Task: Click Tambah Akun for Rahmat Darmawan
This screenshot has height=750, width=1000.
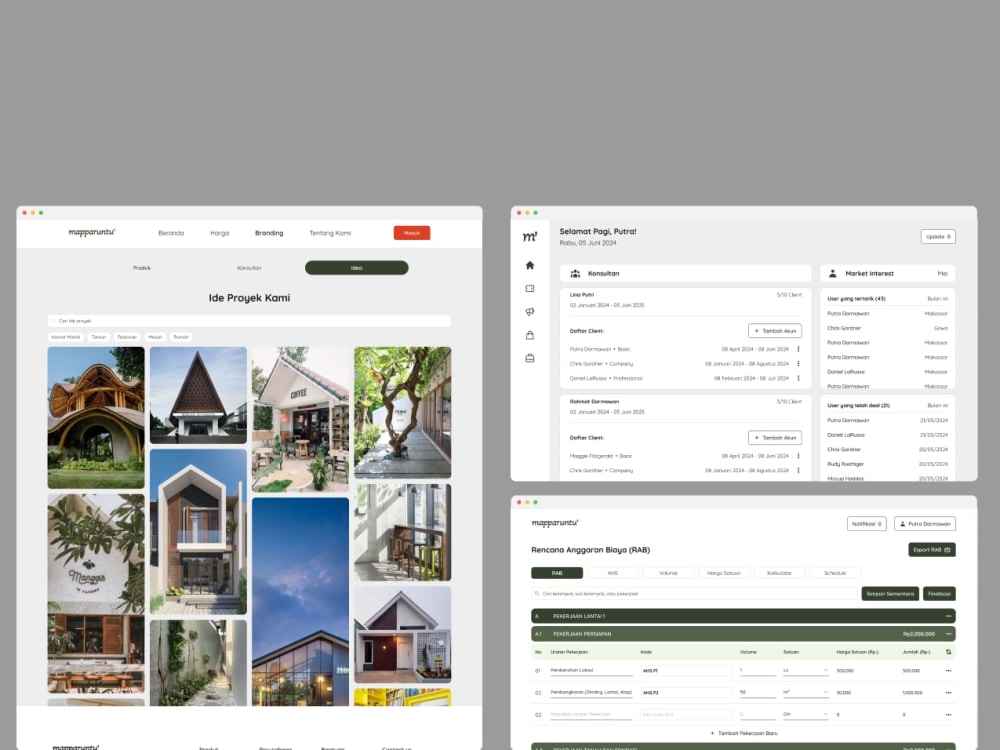Action: pyautogui.click(x=775, y=438)
